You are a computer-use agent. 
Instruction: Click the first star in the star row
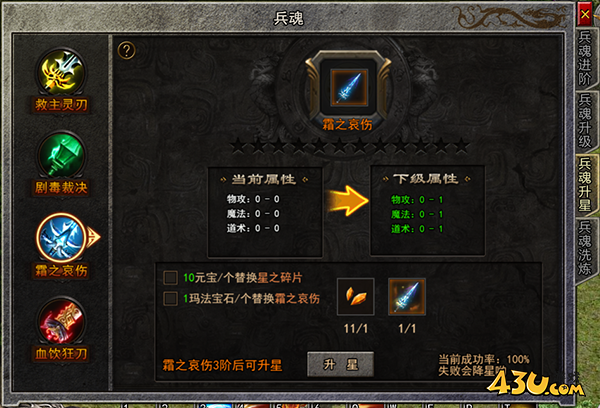coord(238,146)
